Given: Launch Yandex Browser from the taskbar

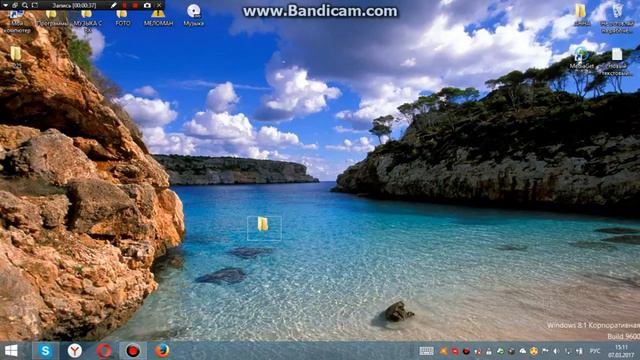Looking at the screenshot, I should pyautogui.click(x=75, y=351).
